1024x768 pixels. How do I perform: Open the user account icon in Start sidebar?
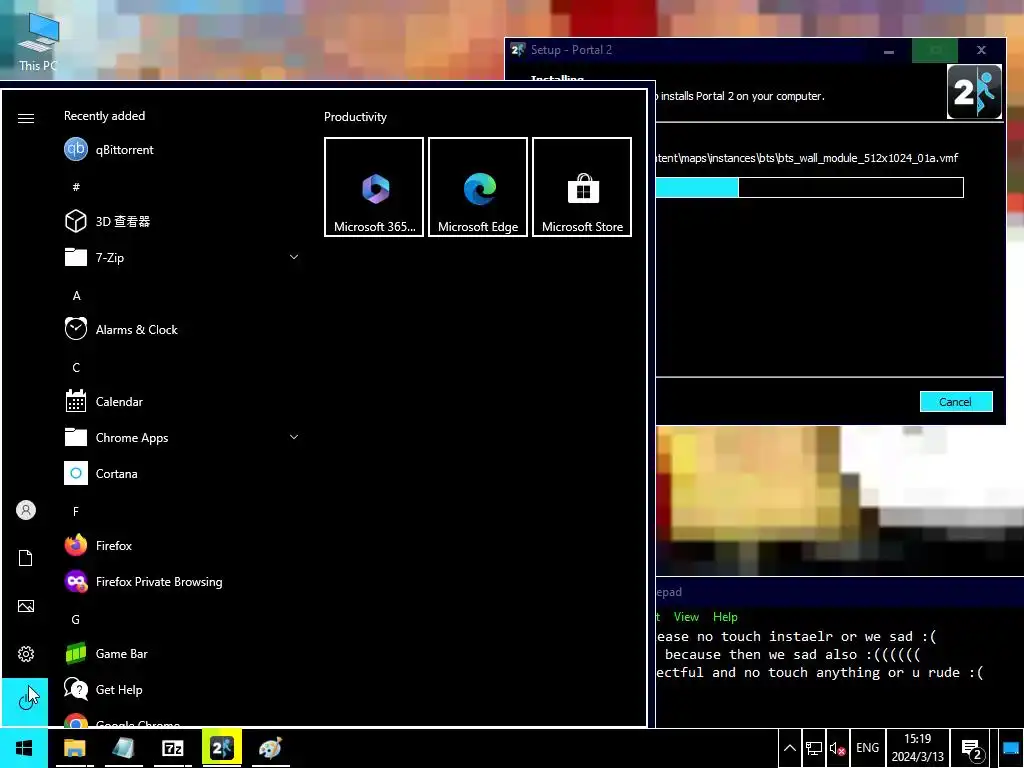click(25, 510)
